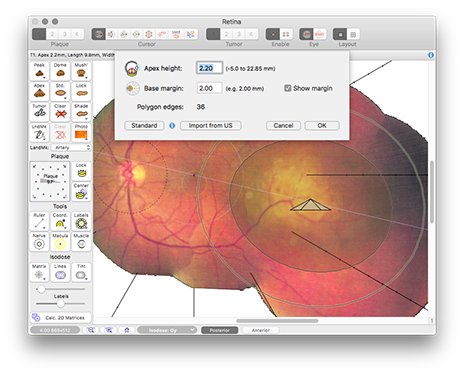464x375 pixels.
Task: Click the blue info icon beside Standard
Action: [x=172, y=126]
